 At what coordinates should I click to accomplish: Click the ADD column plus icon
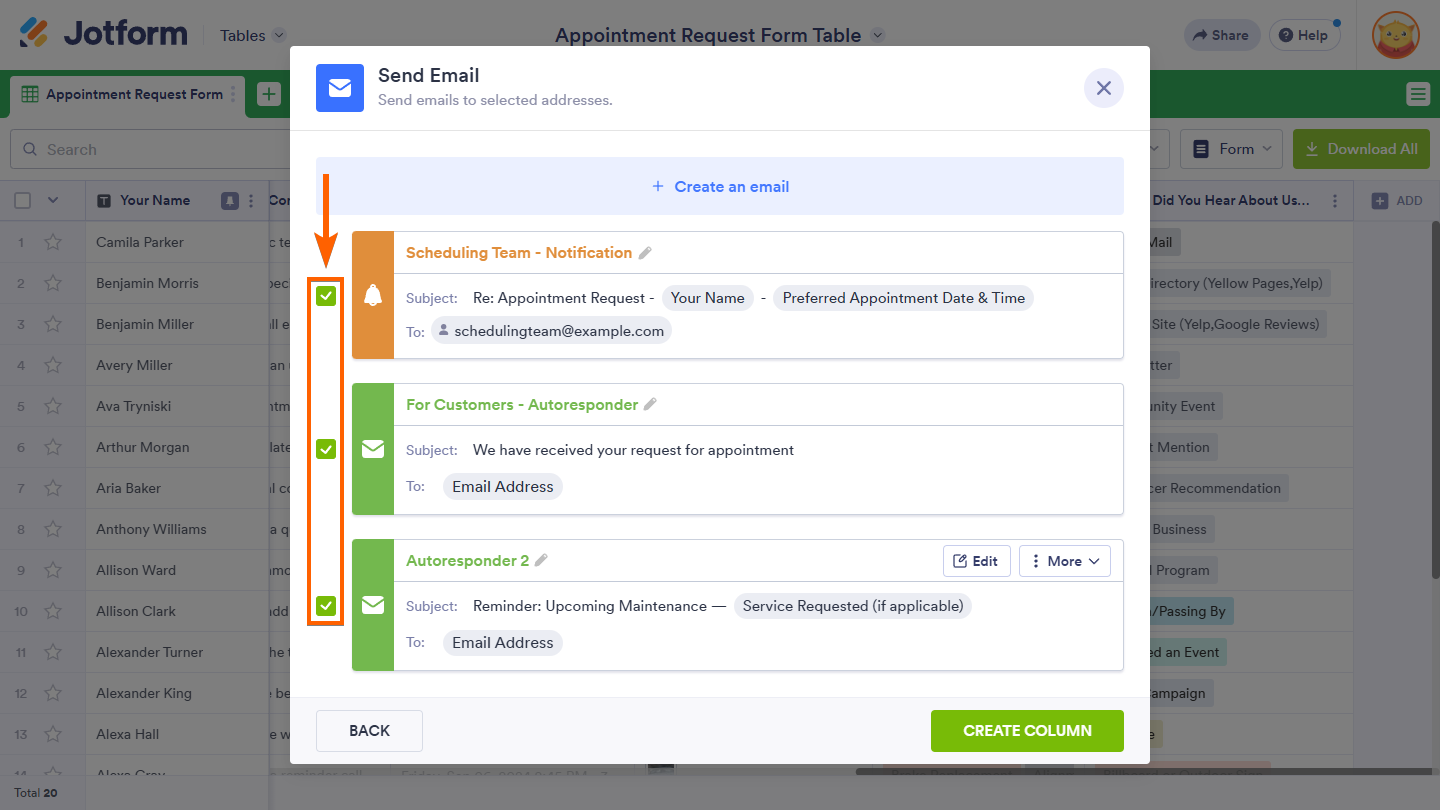[x=1380, y=201]
